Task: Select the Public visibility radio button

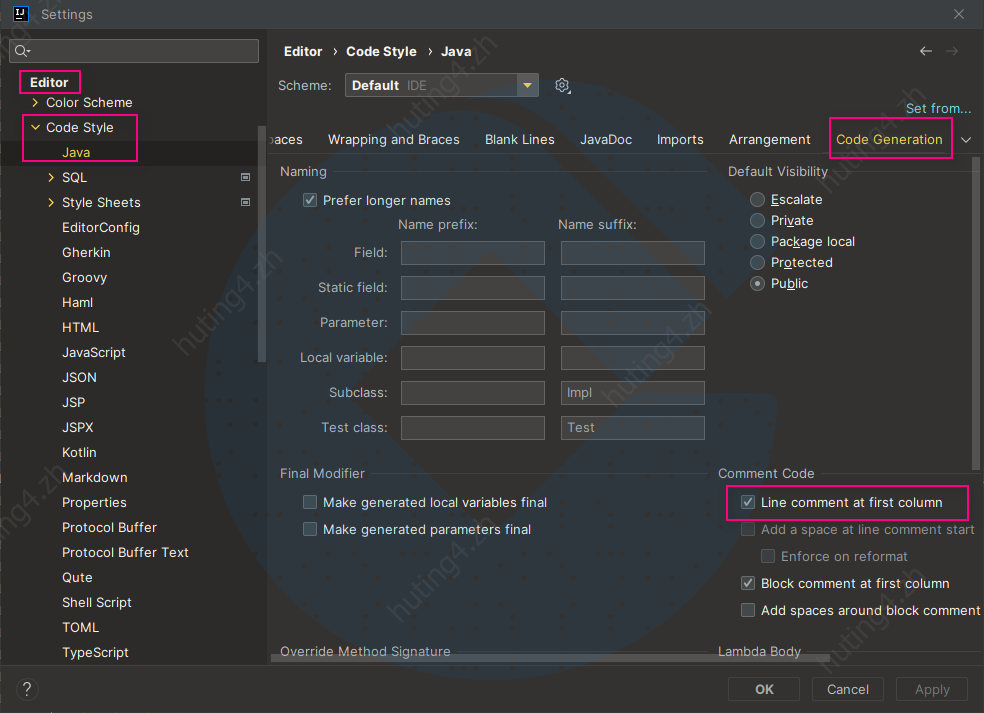Action: click(757, 284)
